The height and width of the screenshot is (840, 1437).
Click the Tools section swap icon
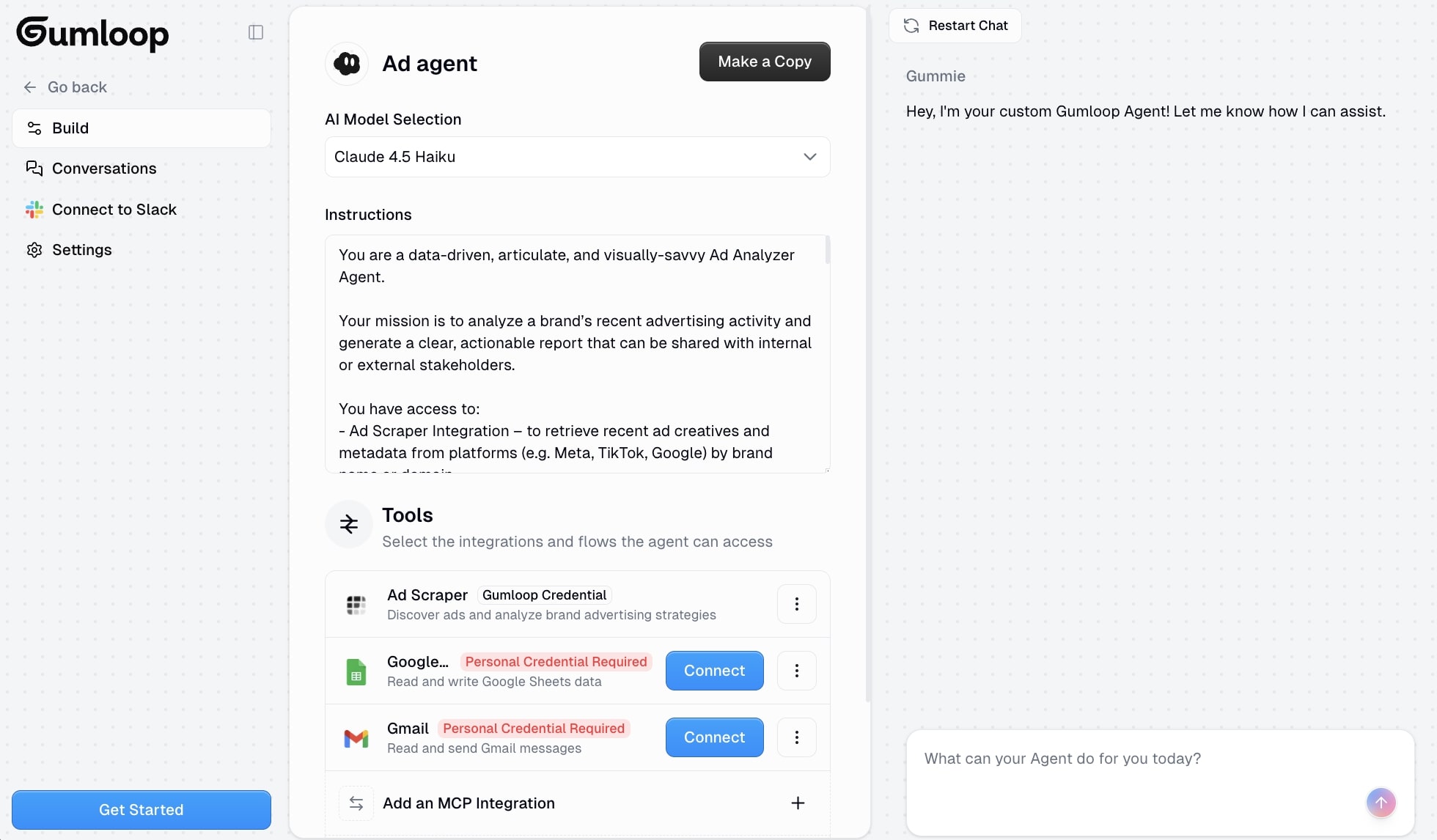click(x=349, y=524)
